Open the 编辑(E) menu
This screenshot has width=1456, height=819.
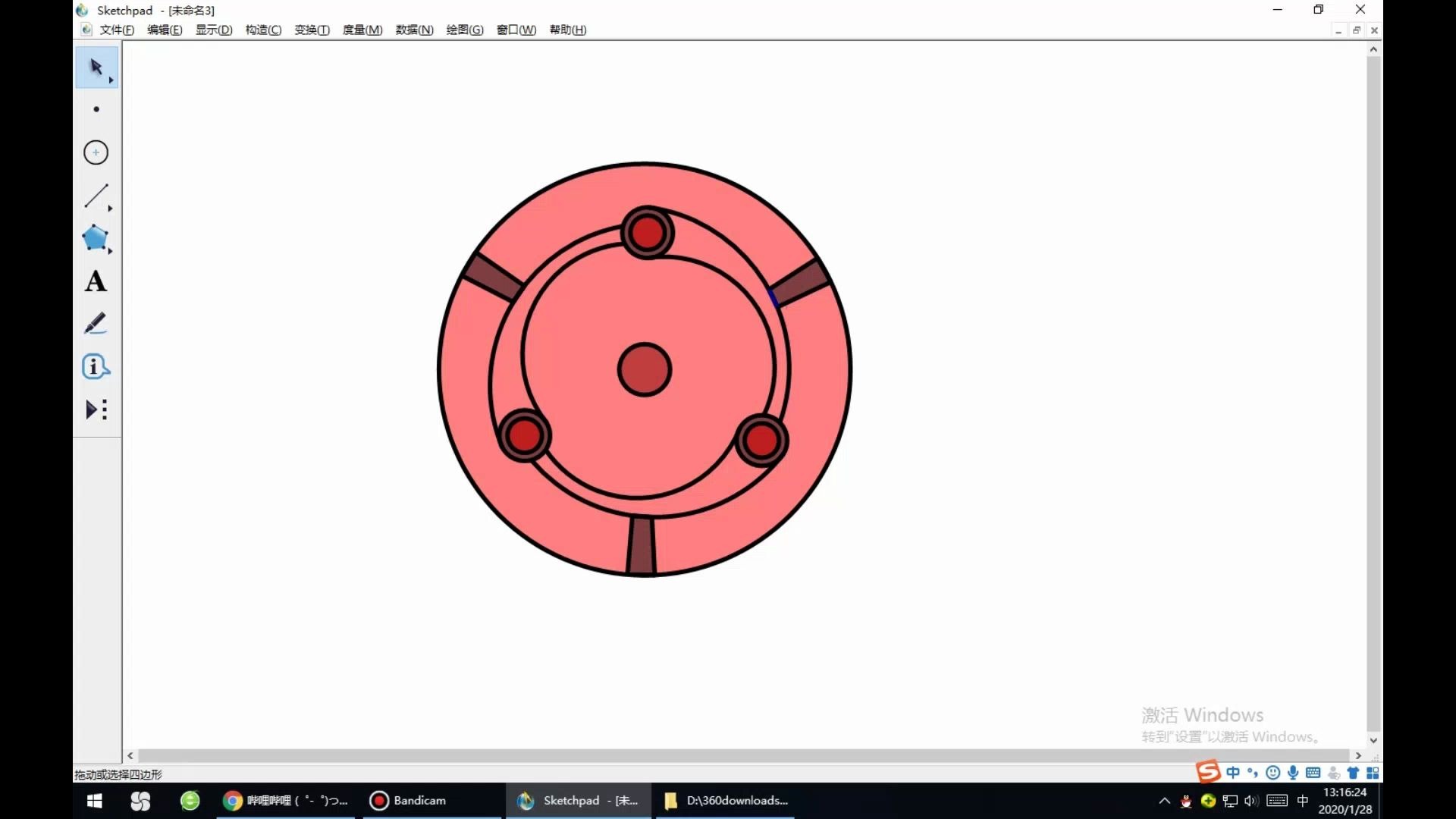[x=165, y=30]
